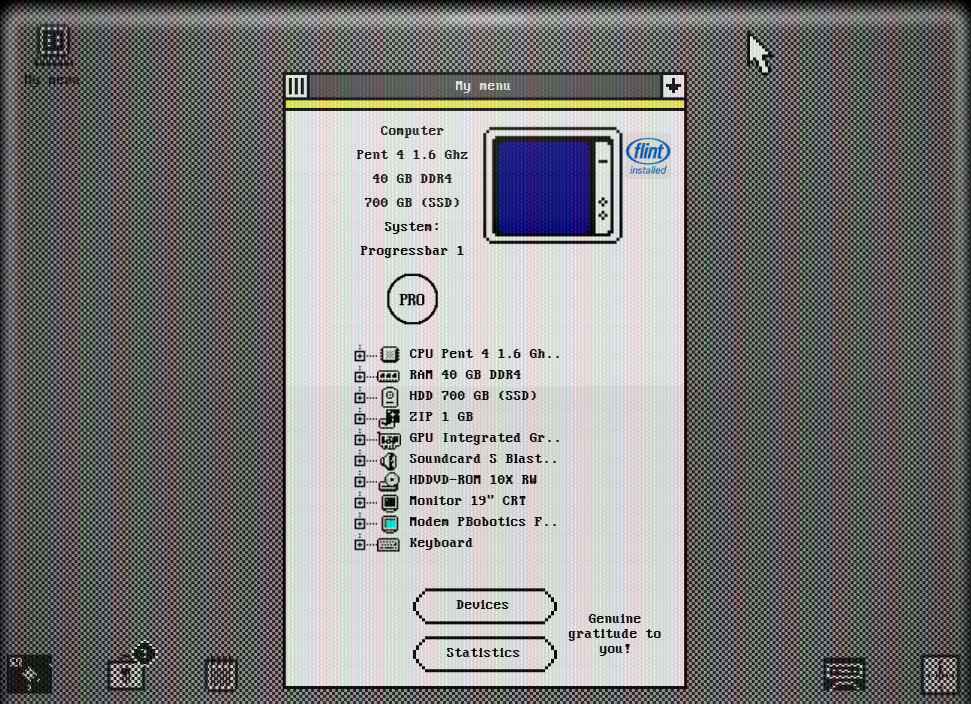This screenshot has height=704, width=971.
Task: Expand the Modem PBobotics tree node
Action: pyautogui.click(x=360, y=522)
